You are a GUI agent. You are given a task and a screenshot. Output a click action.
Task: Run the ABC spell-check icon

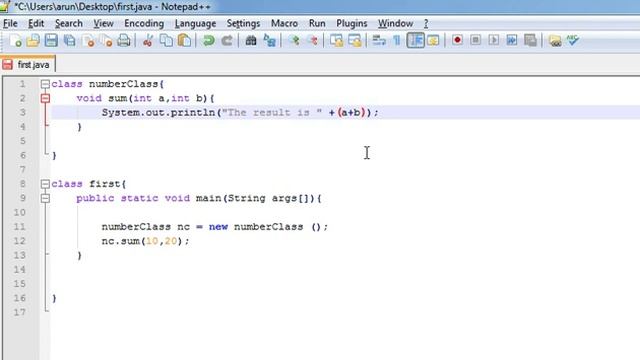point(573,40)
